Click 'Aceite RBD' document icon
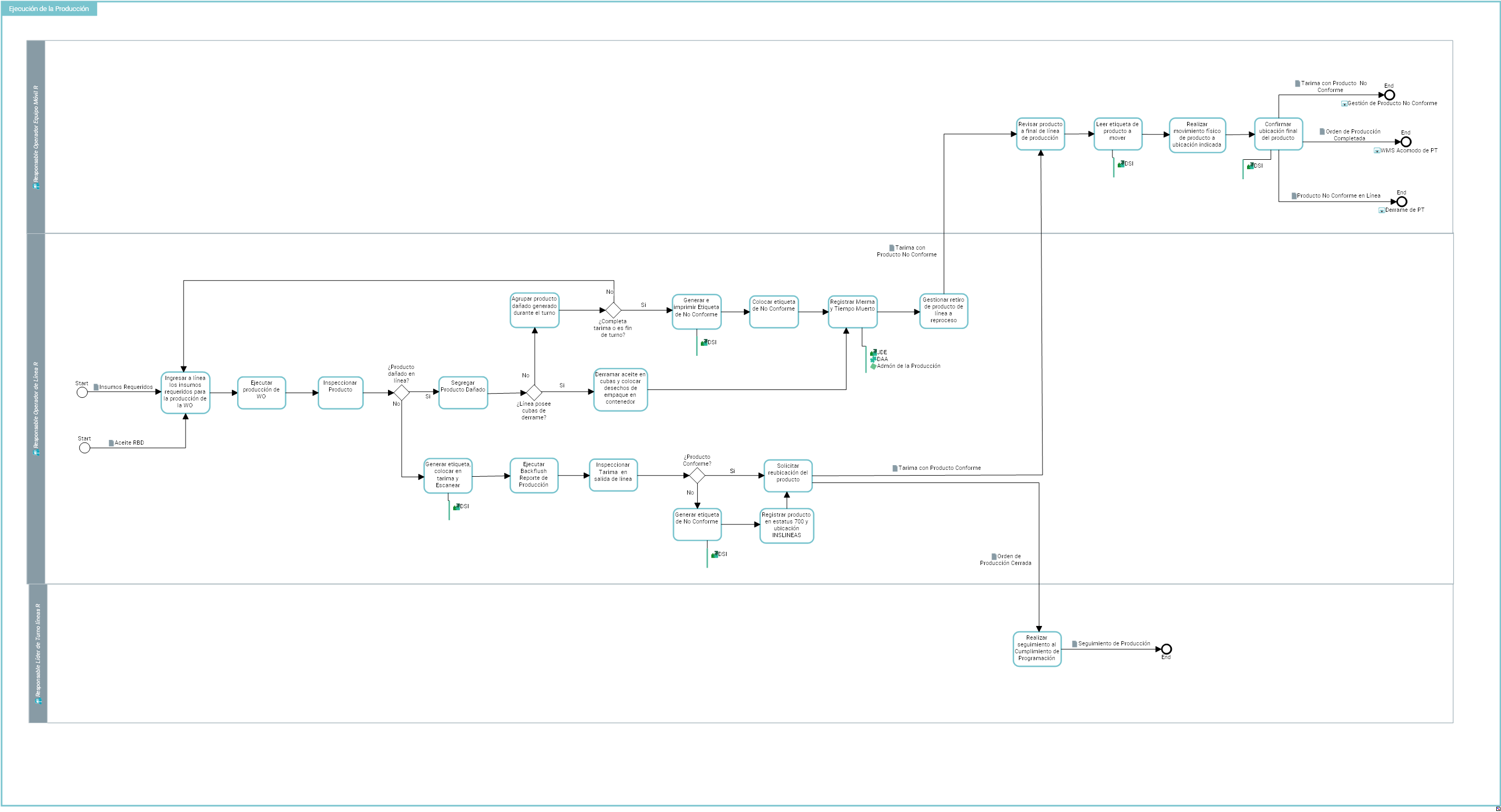The width and height of the screenshot is (1501, 812). coord(111,443)
